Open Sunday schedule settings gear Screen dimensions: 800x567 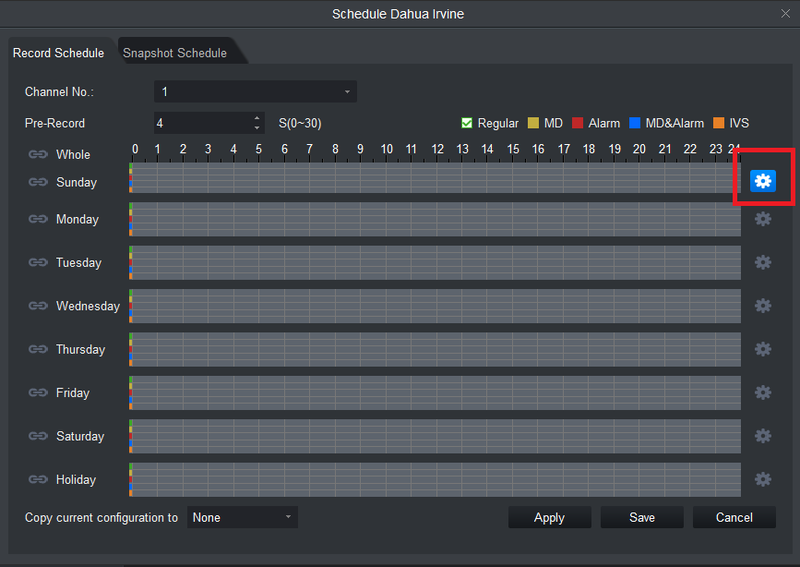point(763,181)
